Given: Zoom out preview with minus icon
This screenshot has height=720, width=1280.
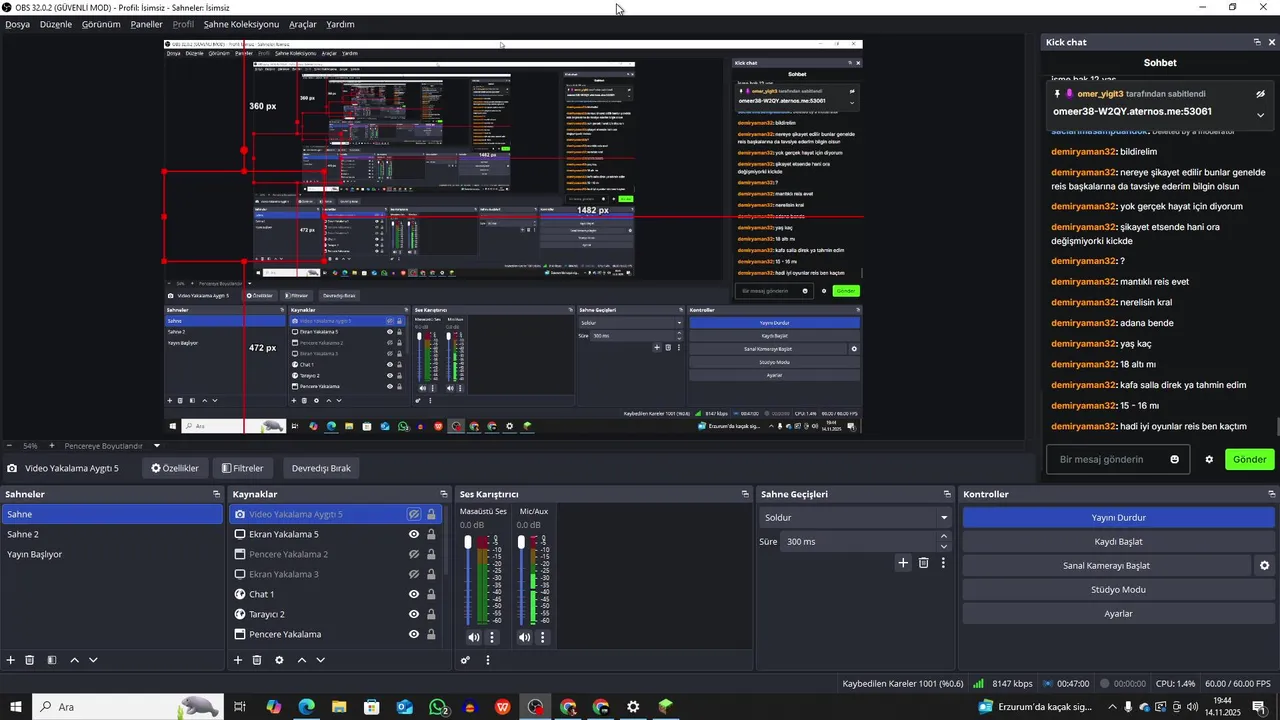Looking at the screenshot, I should pos(10,445).
